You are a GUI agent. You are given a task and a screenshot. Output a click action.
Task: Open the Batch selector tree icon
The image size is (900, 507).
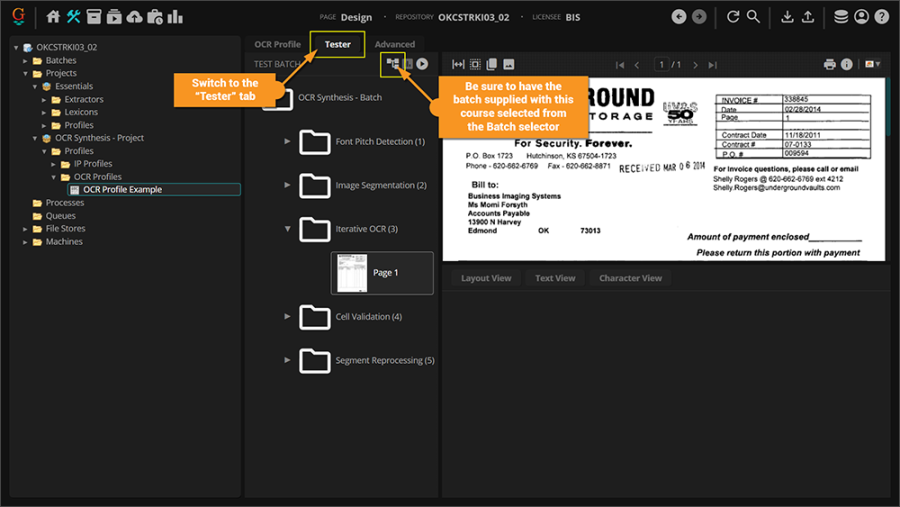click(x=393, y=64)
